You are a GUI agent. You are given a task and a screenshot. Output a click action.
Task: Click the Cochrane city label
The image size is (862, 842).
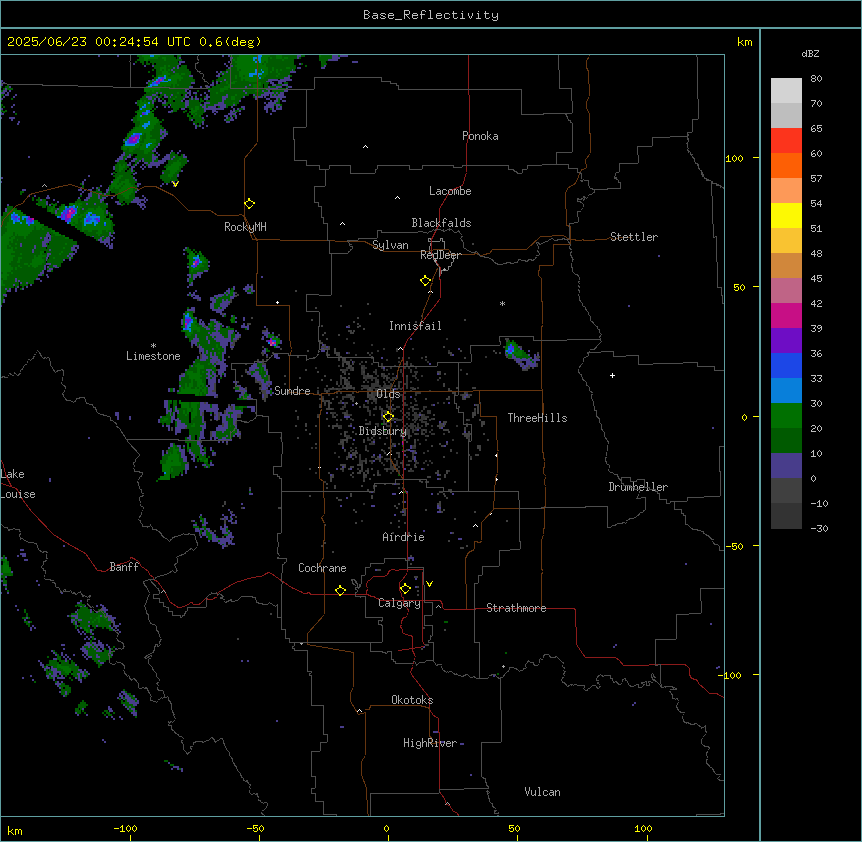coord(322,568)
